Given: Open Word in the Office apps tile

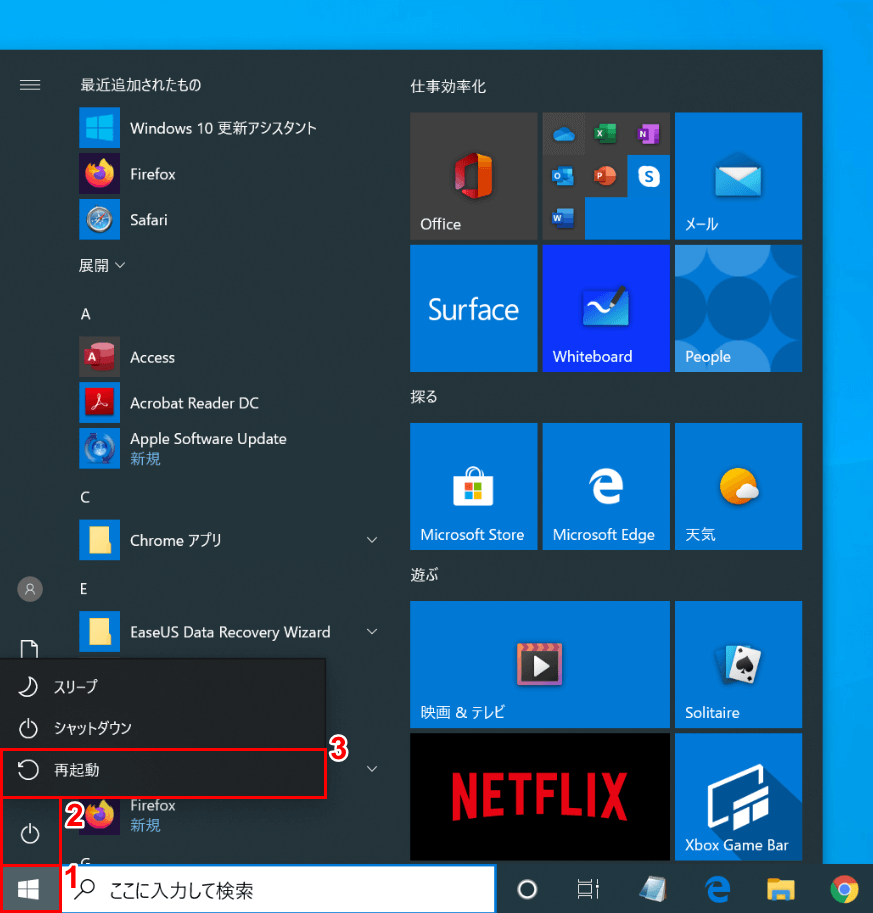Looking at the screenshot, I should tap(564, 218).
